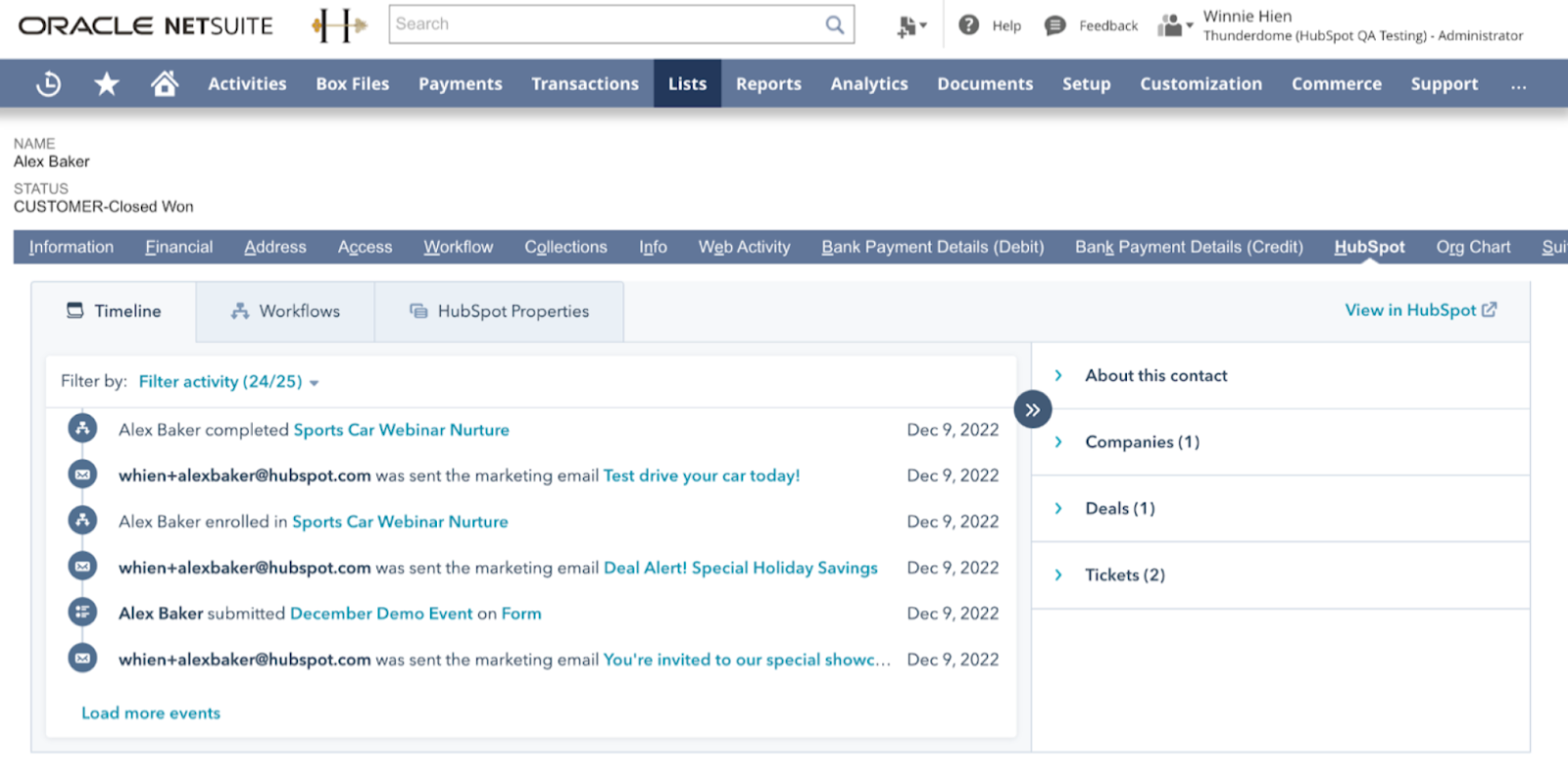Click Load more events link

(x=151, y=712)
